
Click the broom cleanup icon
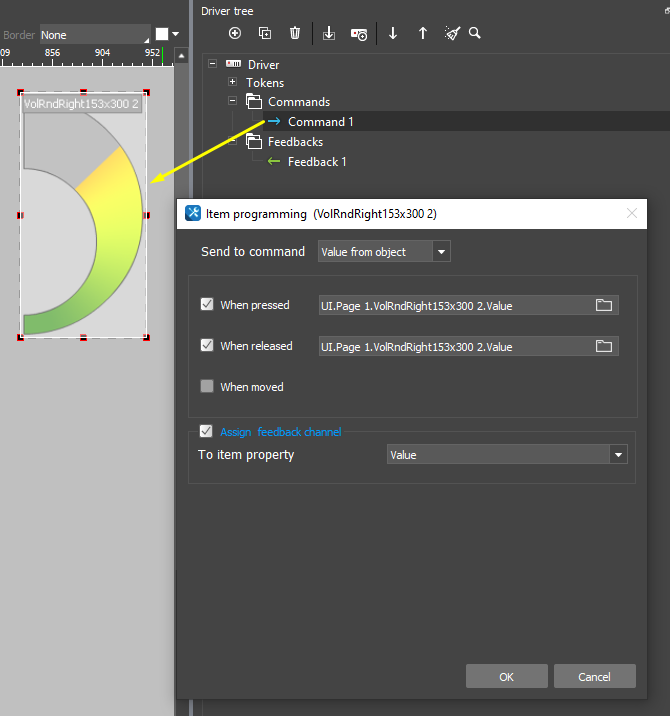click(x=452, y=33)
